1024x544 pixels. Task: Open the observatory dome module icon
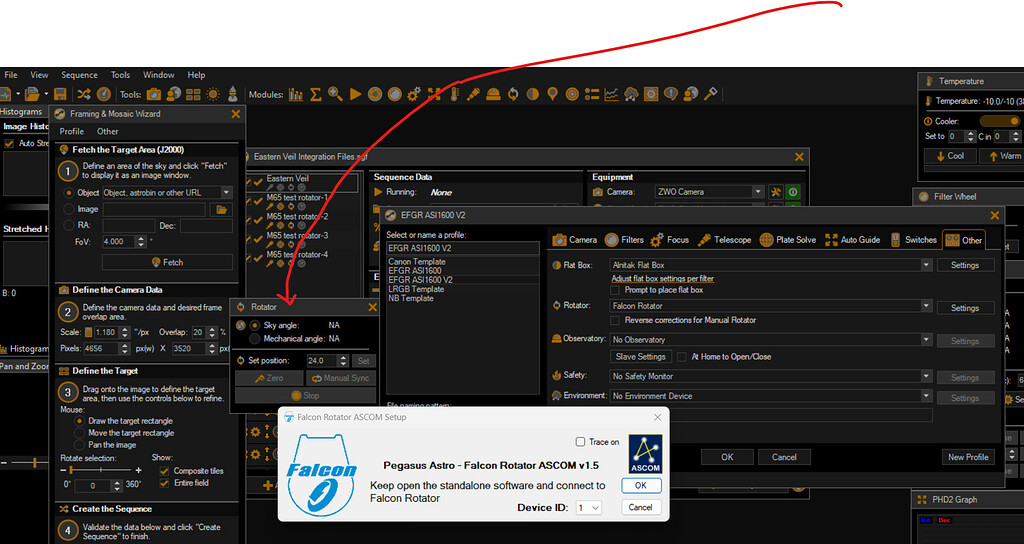tap(494, 94)
